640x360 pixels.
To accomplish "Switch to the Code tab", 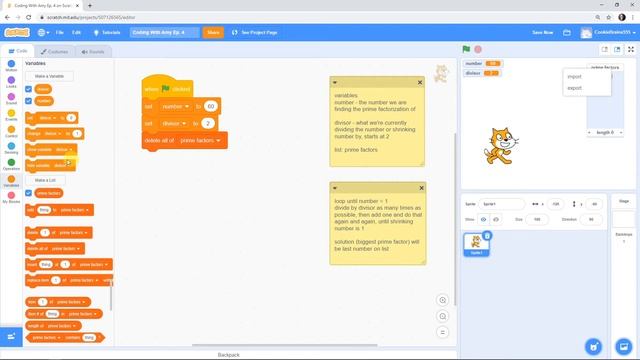I will [x=18, y=51].
